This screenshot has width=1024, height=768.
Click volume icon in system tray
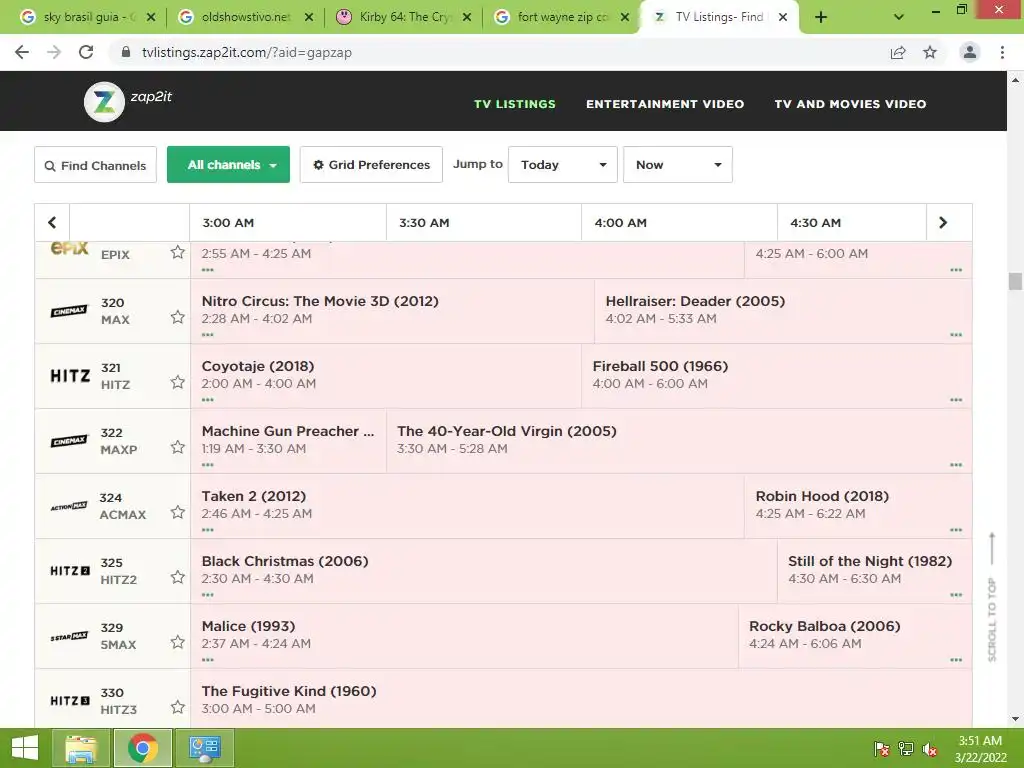[x=930, y=750]
